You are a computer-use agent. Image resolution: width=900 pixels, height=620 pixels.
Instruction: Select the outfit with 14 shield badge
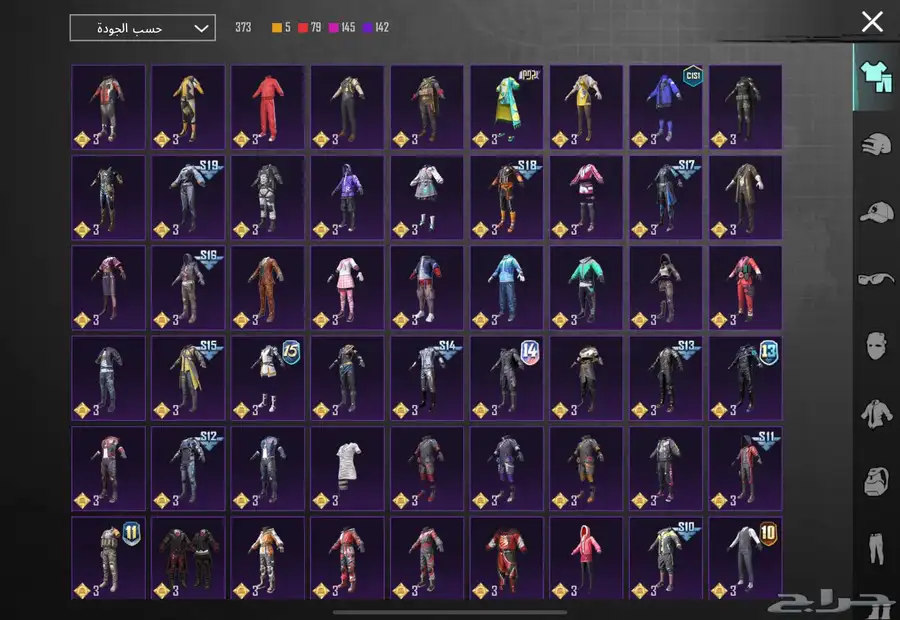pos(506,378)
